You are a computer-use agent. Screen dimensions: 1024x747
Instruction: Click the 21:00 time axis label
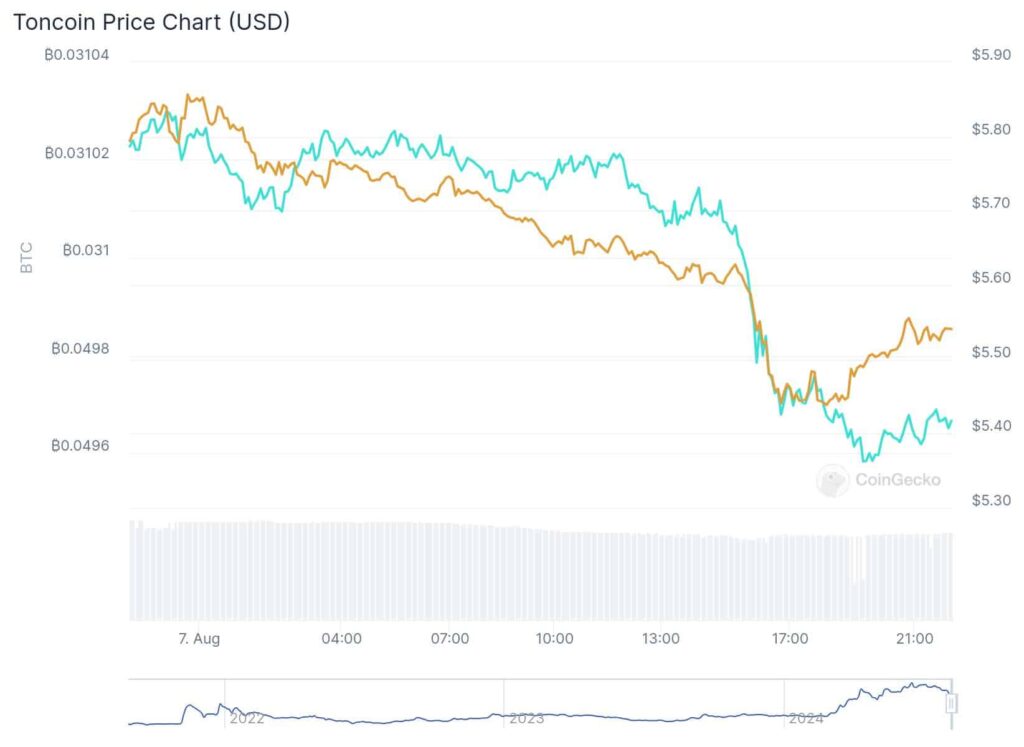pos(914,639)
